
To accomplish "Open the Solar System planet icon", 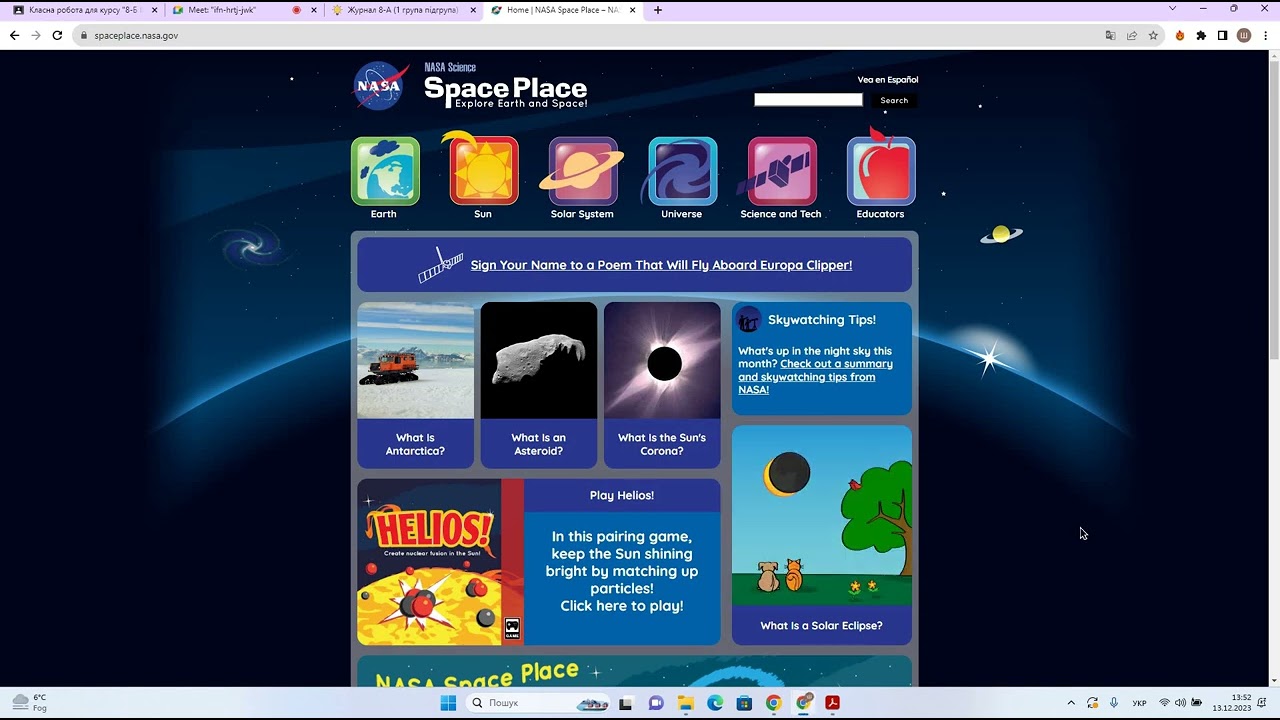I will (x=583, y=171).
